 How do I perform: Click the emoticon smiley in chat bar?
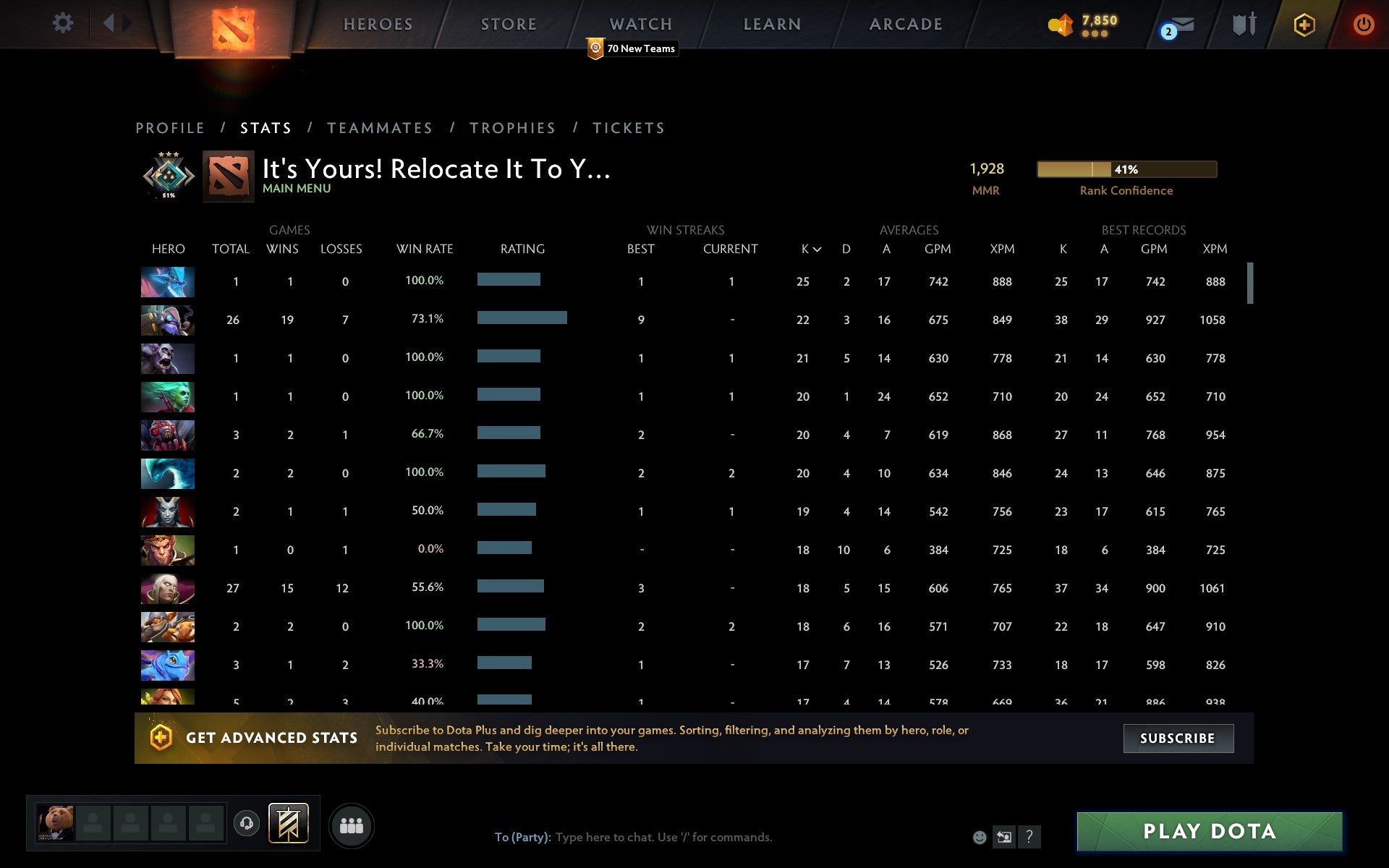[979, 837]
